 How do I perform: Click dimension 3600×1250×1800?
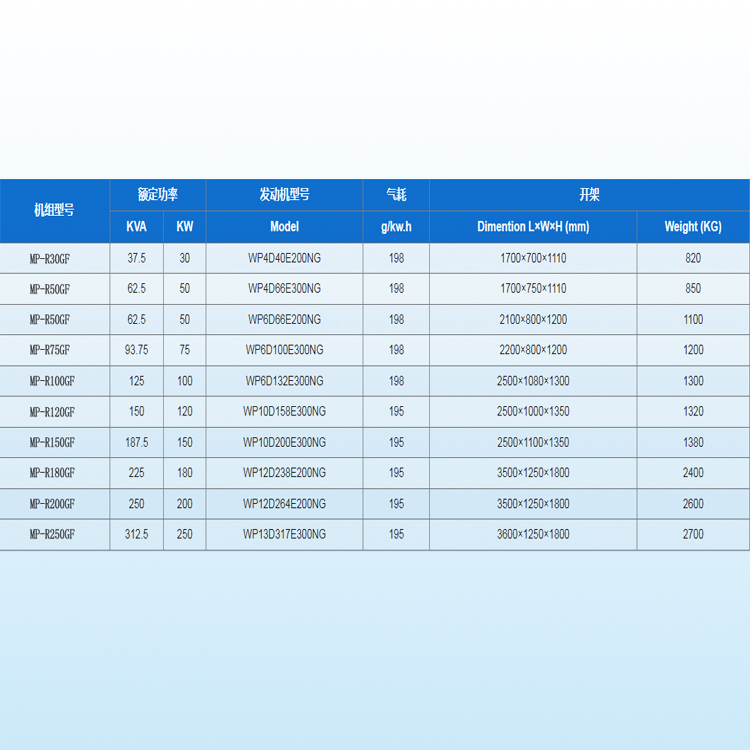pos(533,534)
